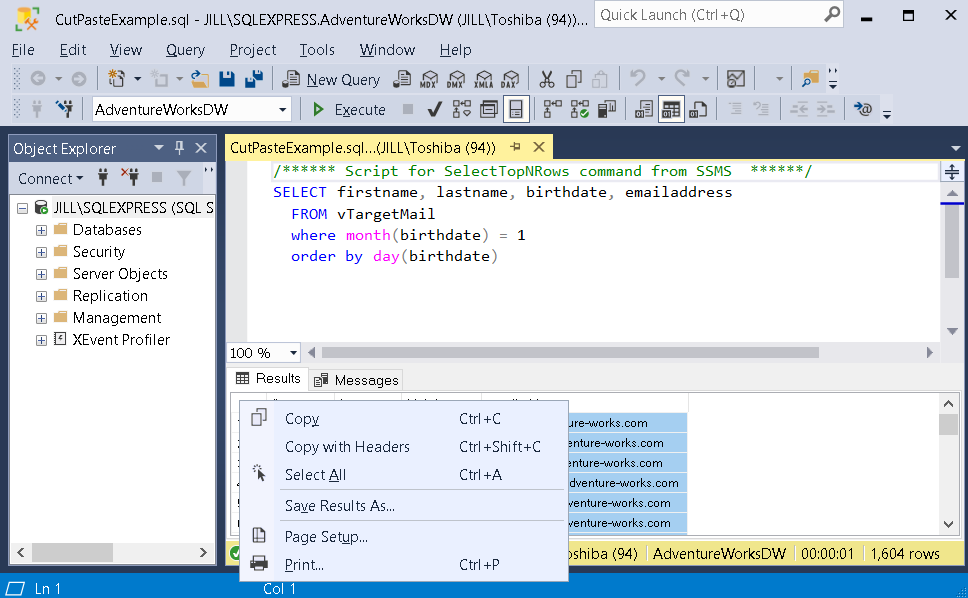
Task: Click the Save All icon
Action: pos(254,79)
